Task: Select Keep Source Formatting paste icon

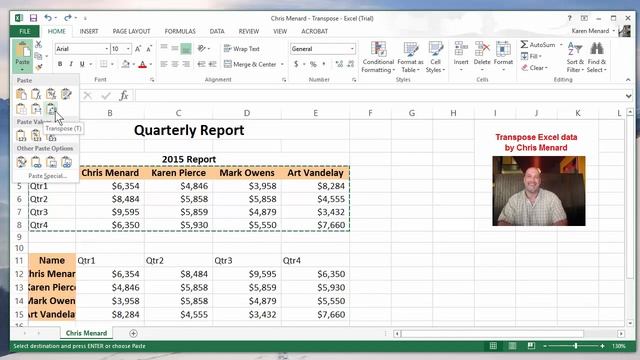Action: [66, 94]
